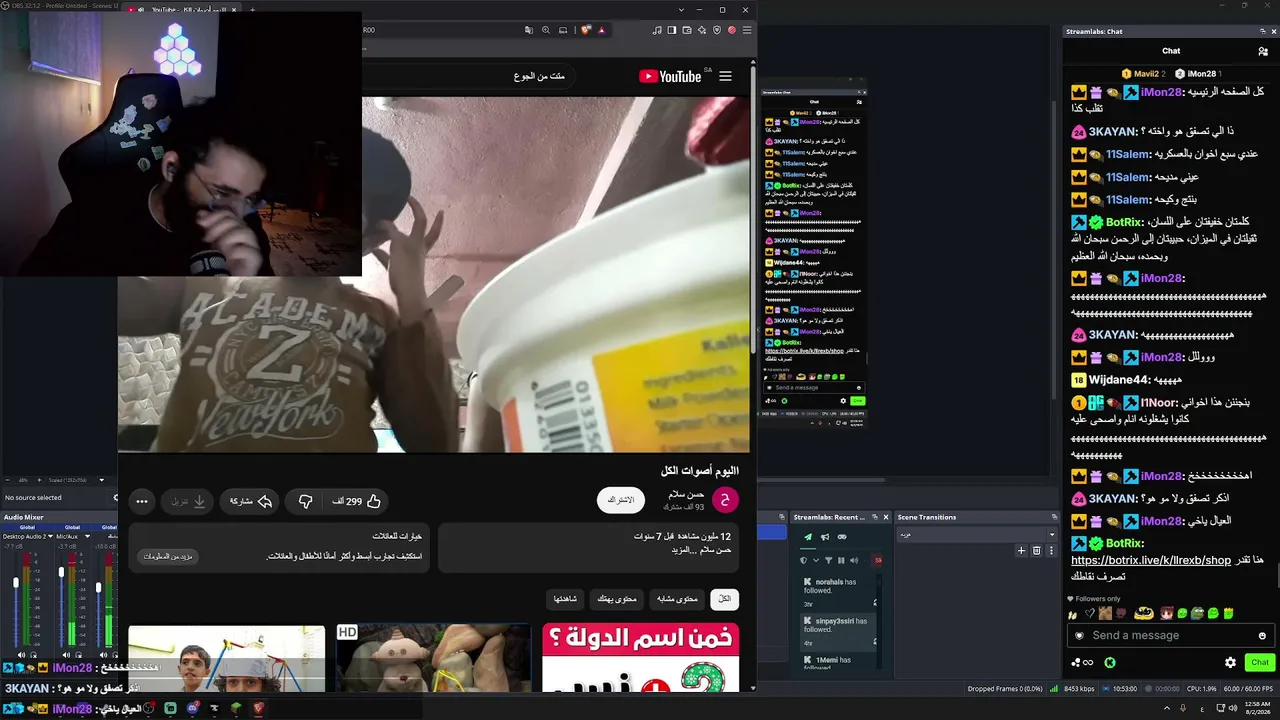Expand the shield dropdown chevron in Recent Events
Screen dimensions: 1280x720
click(814, 560)
